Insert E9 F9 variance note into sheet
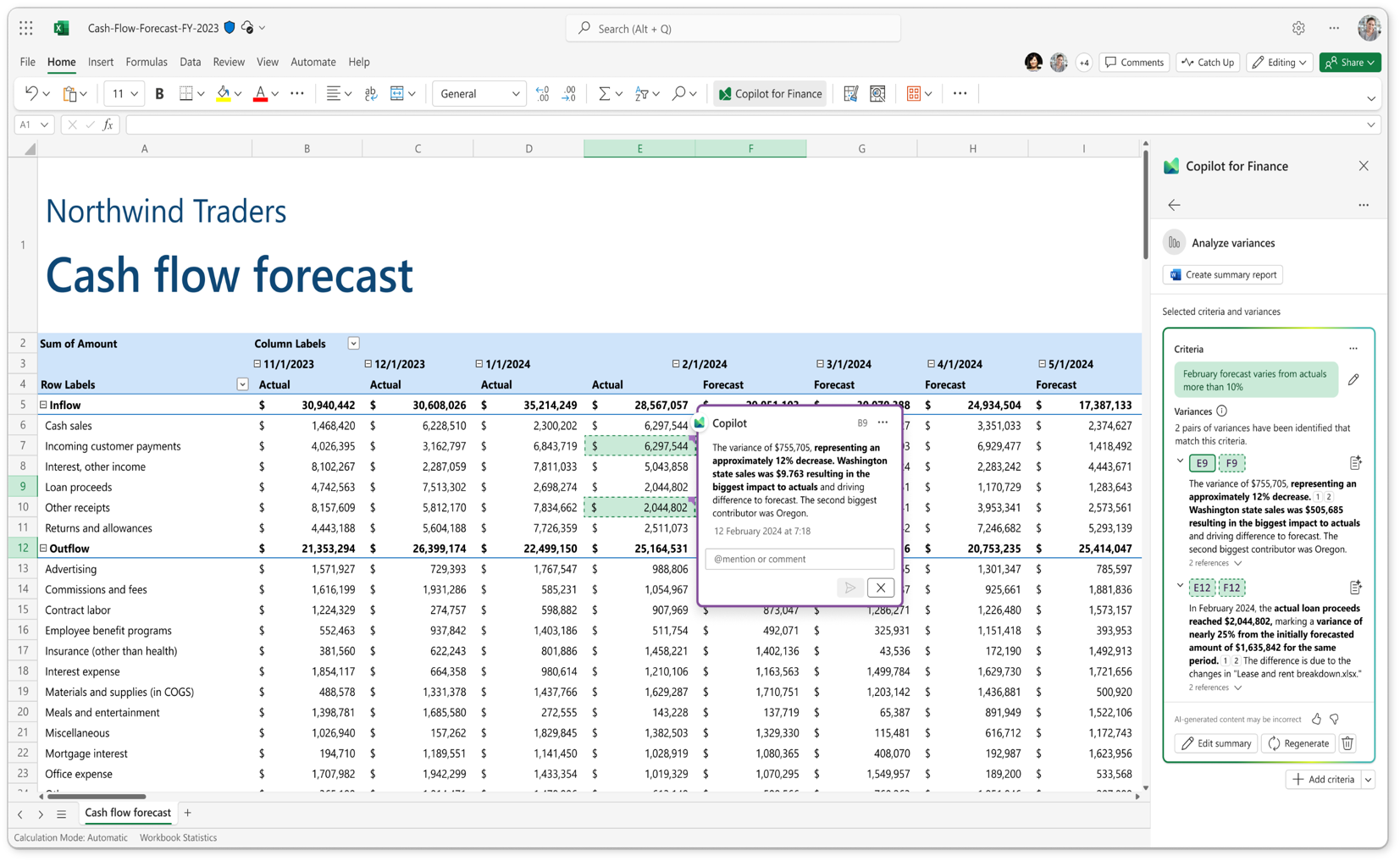This screenshot has height=861, width=1400. [1355, 462]
